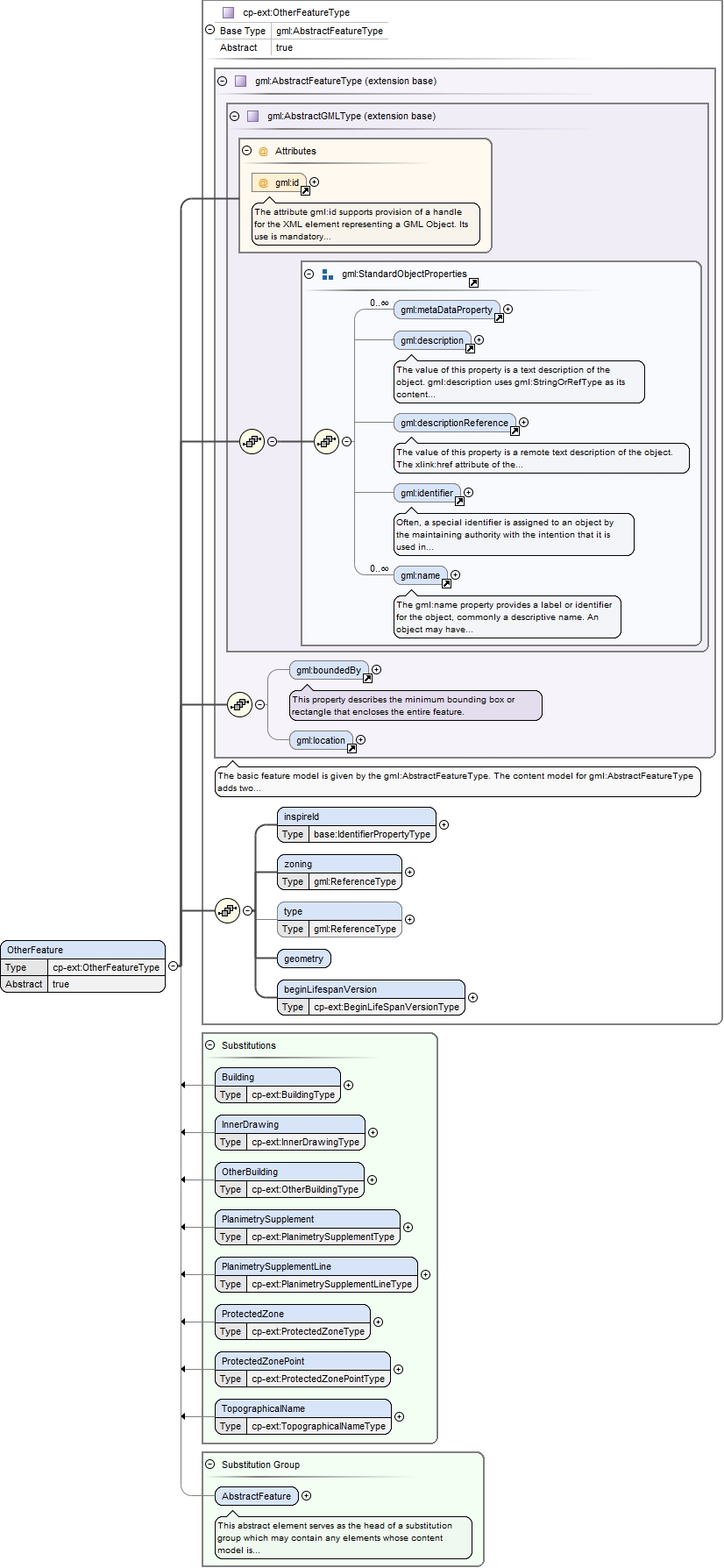The height and width of the screenshot is (1568, 724).
Task: Click gml:identifier reference arrow icon
Action: [x=460, y=502]
